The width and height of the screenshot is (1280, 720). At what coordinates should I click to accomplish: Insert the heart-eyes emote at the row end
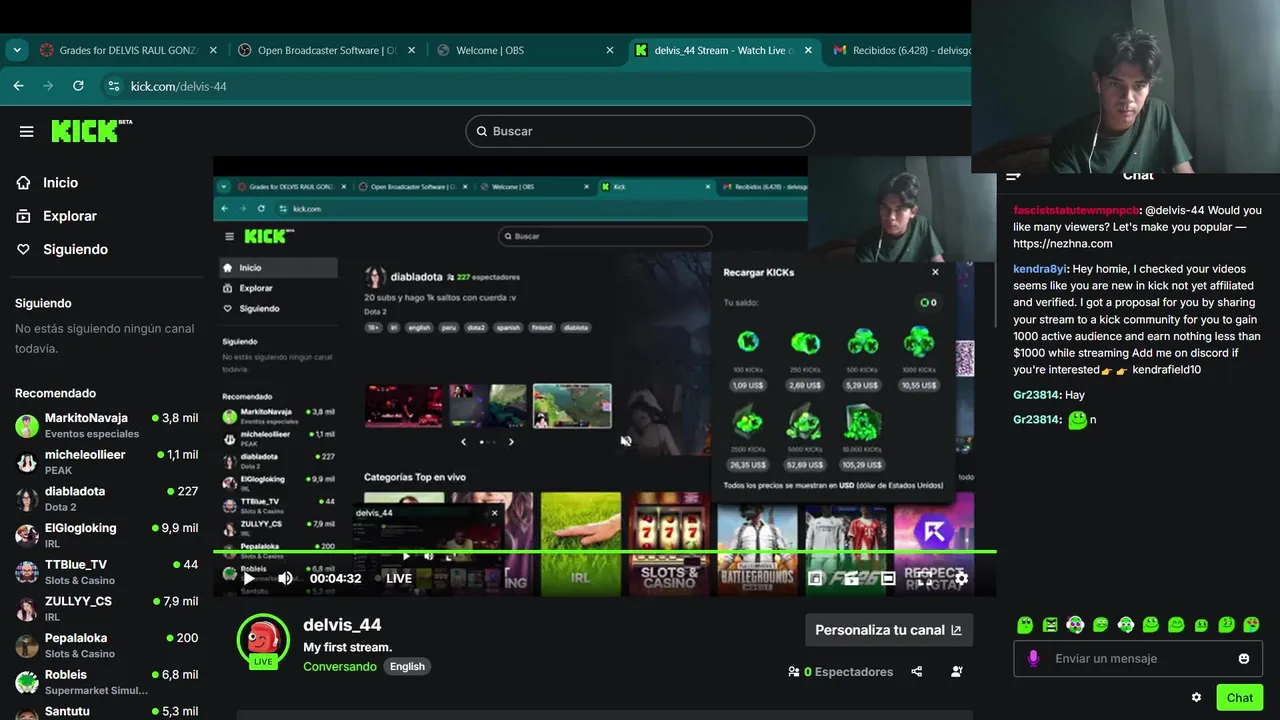pyautogui.click(x=1251, y=625)
